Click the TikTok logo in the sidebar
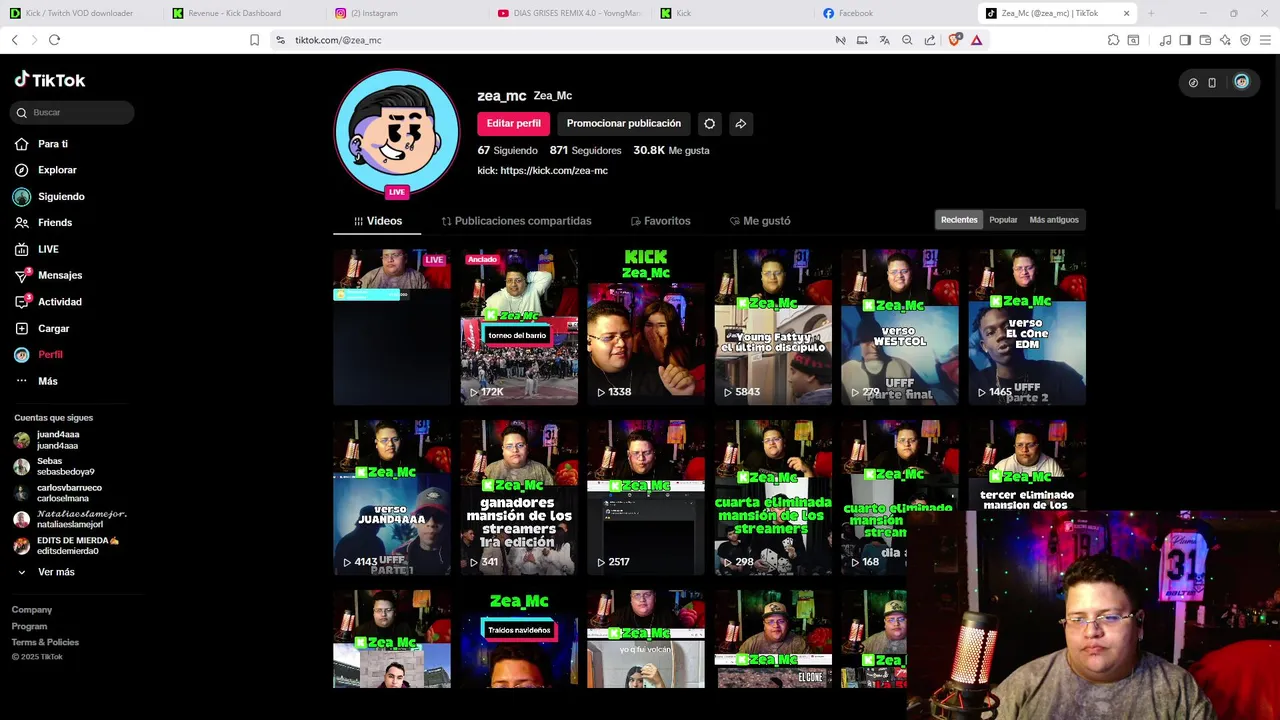This screenshot has width=1280, height=720. 50,80
